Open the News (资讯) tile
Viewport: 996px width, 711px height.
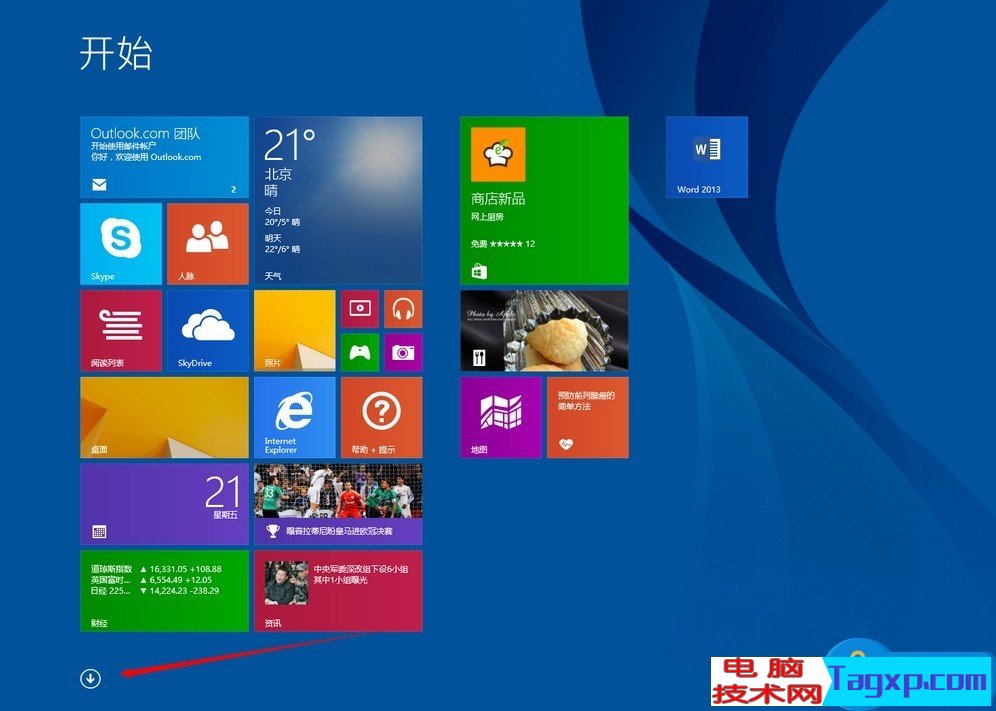coord(338,591)
